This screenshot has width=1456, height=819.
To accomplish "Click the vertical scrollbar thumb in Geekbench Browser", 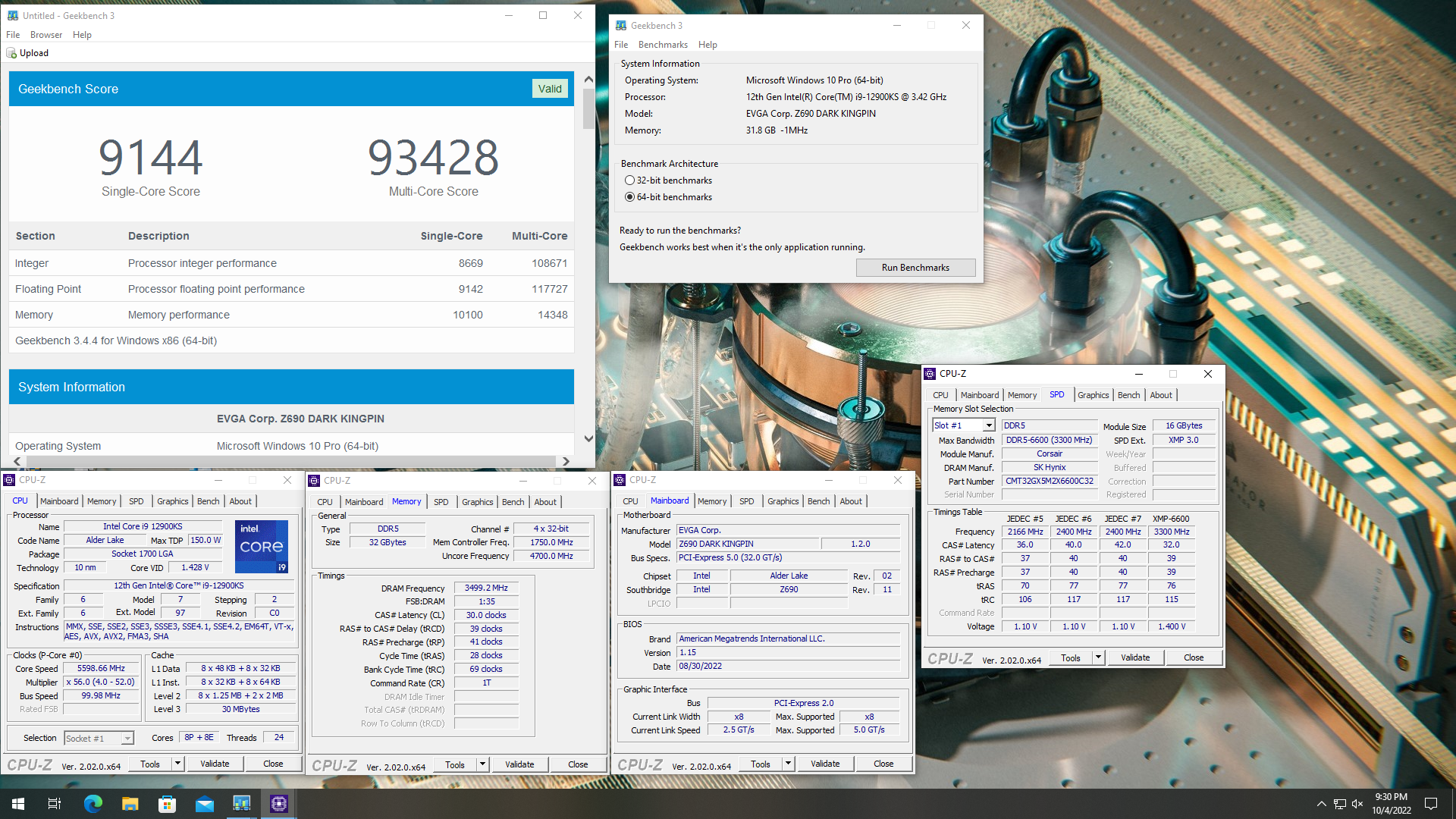I will click(x=588, y=108).
